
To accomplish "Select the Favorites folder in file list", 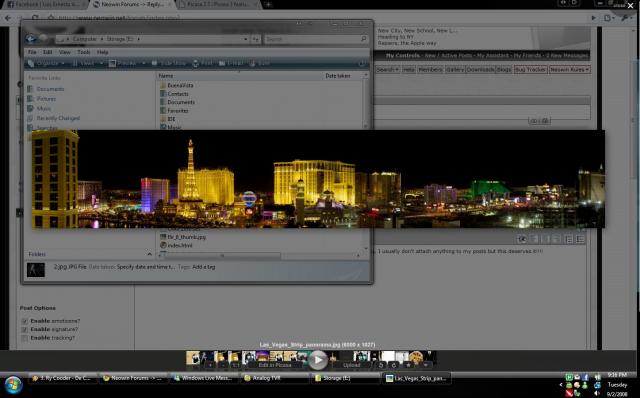I will [174, 111].
